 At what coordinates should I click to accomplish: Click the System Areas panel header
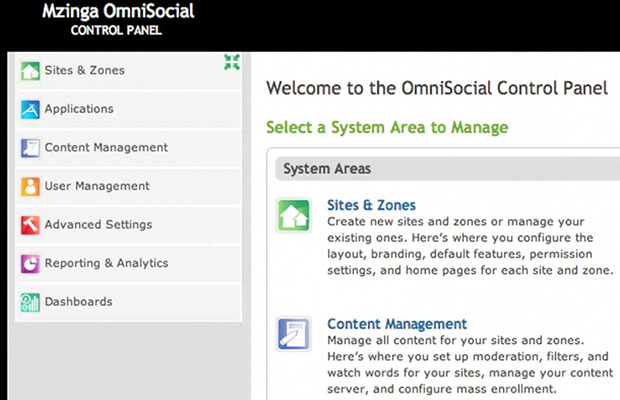448,169
